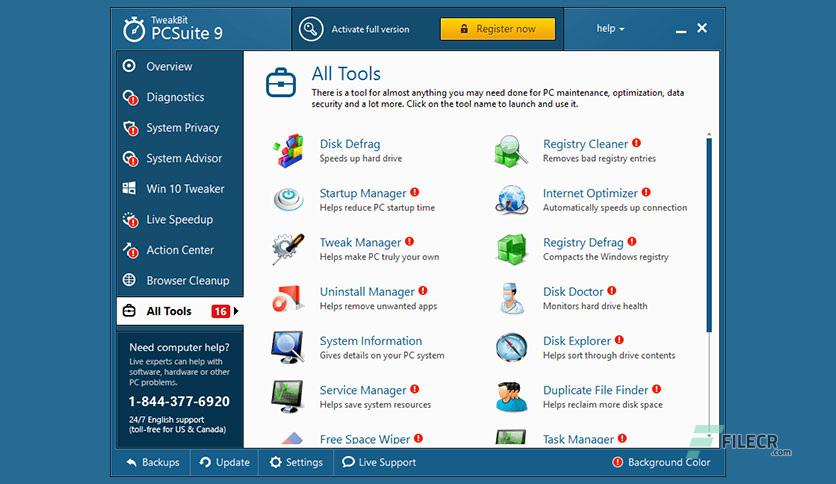Expand the help dropdown menu
Viewport: 836px width, 484px height.
click(x=610, y=29)
